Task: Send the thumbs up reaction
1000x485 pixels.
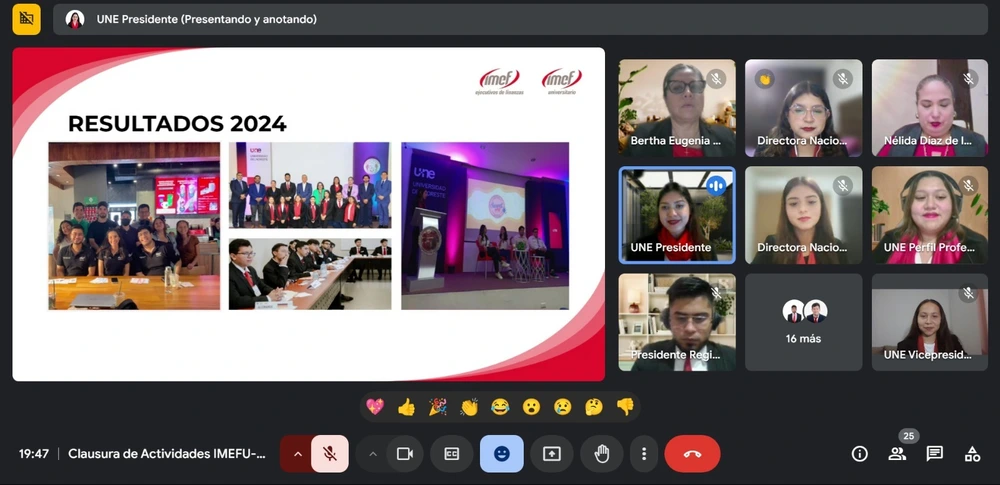Action: click(406, 406)
